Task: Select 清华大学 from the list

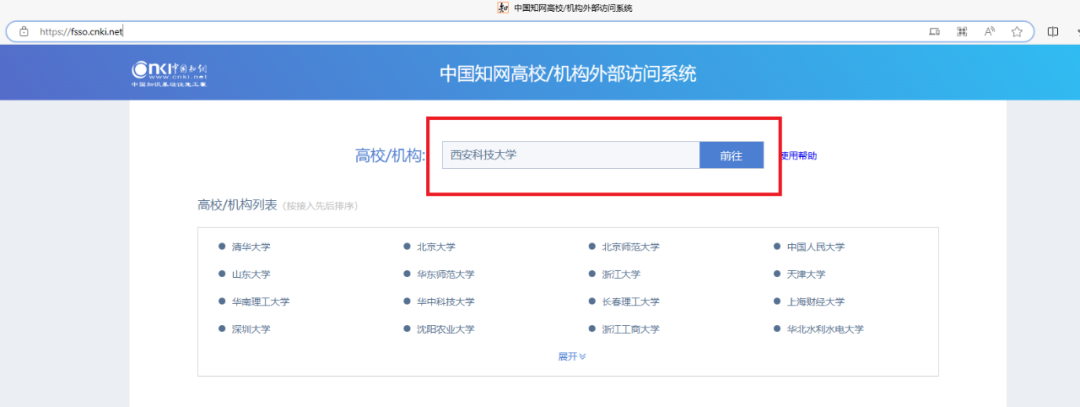Action: pos(251,247)
